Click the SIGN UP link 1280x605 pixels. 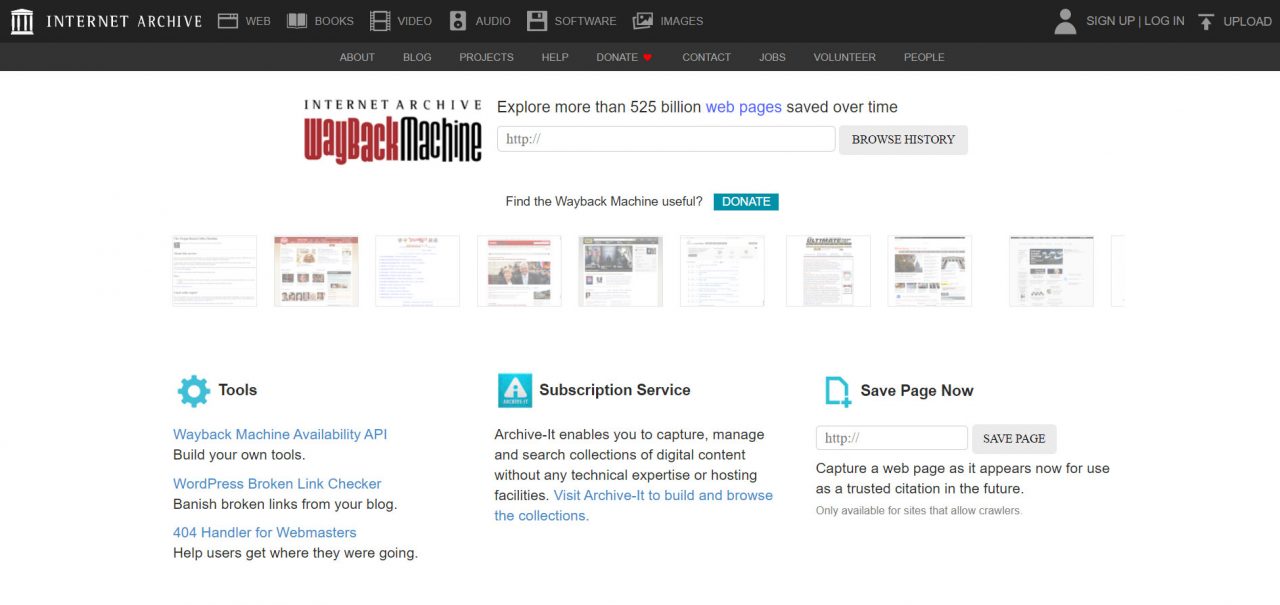(1110, 21)
